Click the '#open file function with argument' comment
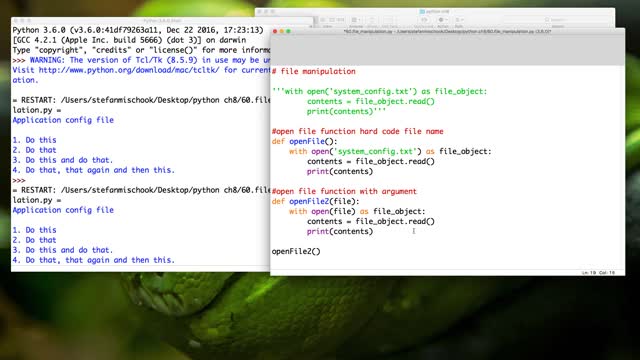Screen dimensions: 640x360 [344, 191]
